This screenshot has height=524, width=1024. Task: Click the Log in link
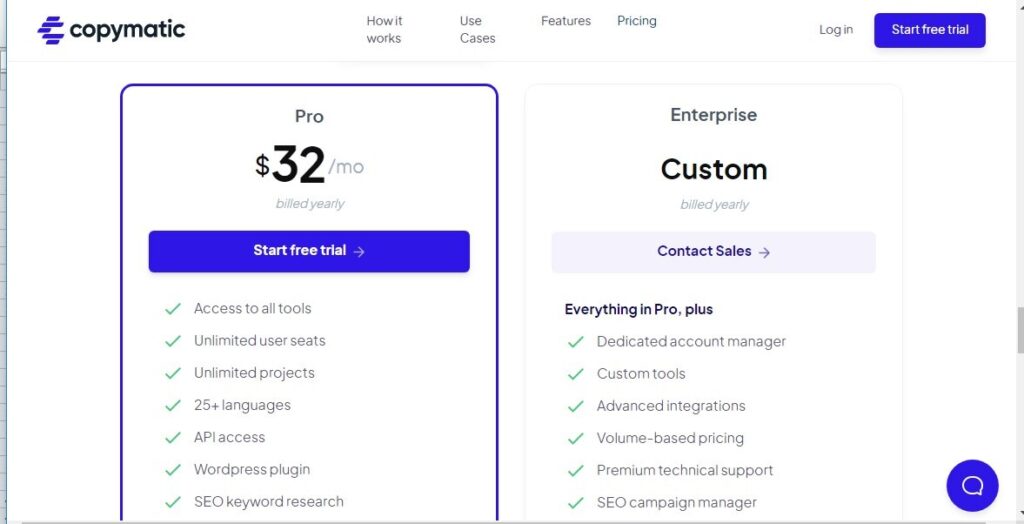pos(836,30)
